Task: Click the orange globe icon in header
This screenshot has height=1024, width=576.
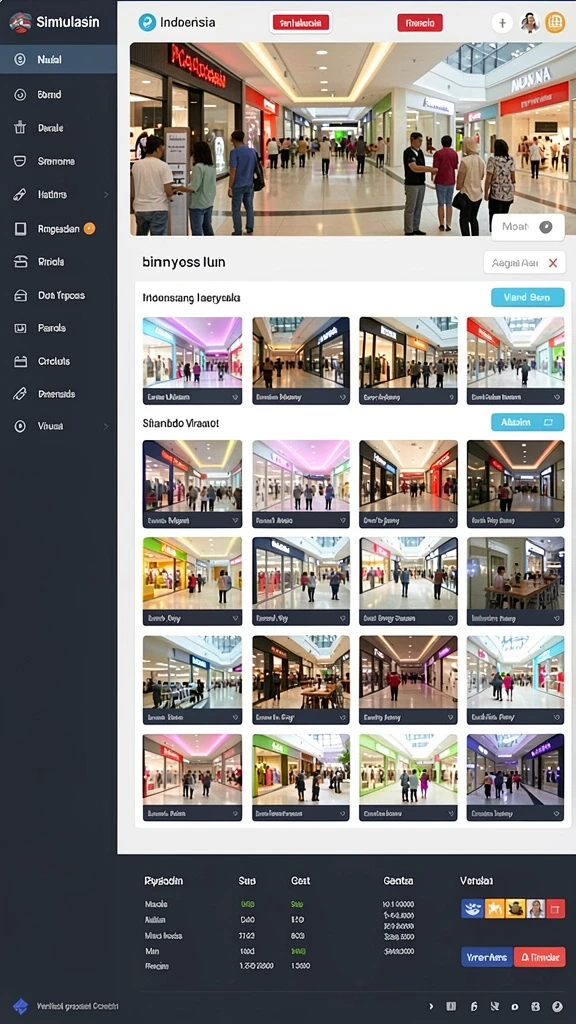Action: (x=555, y=24)
